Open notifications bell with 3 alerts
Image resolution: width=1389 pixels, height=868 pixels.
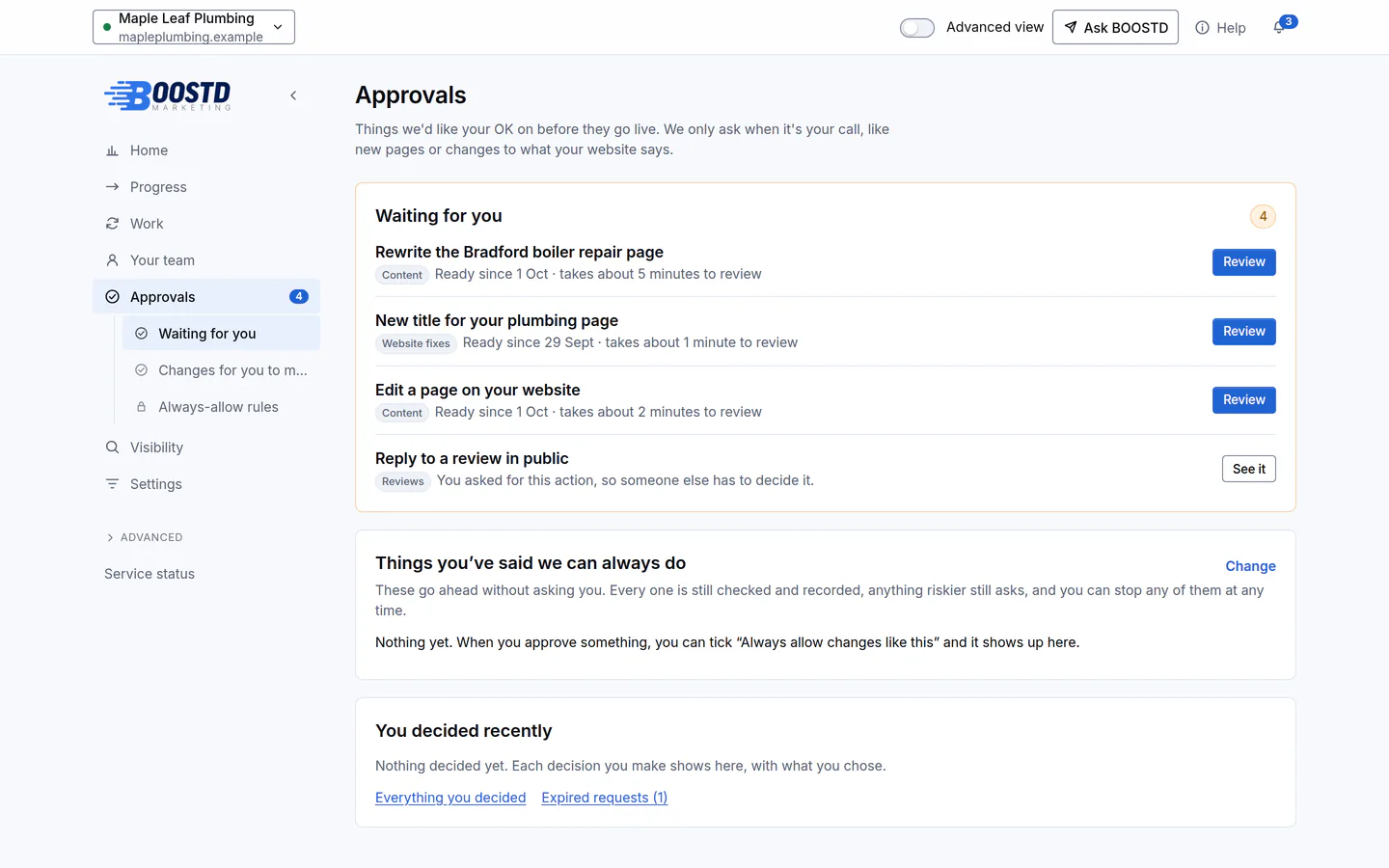coord(1279,27)
